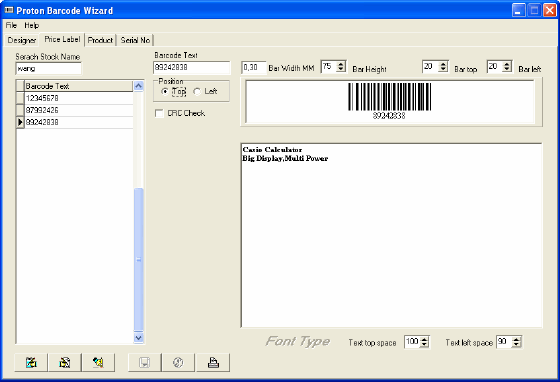Select the 12345678 barcode row
The width and height of the screenshot is (560, 382).
(79, 98)
